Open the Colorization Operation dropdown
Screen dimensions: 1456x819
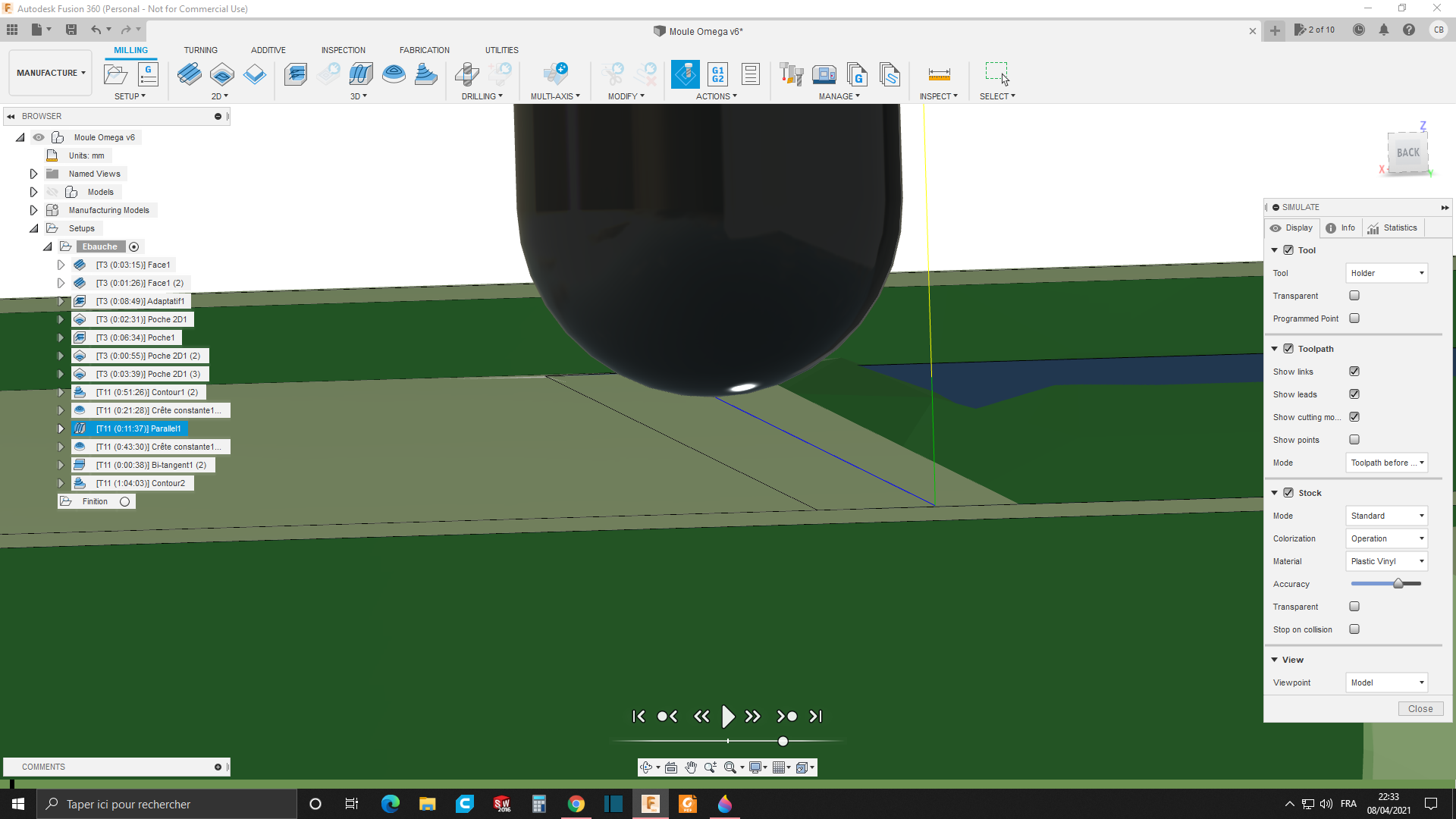[1386, 538]
